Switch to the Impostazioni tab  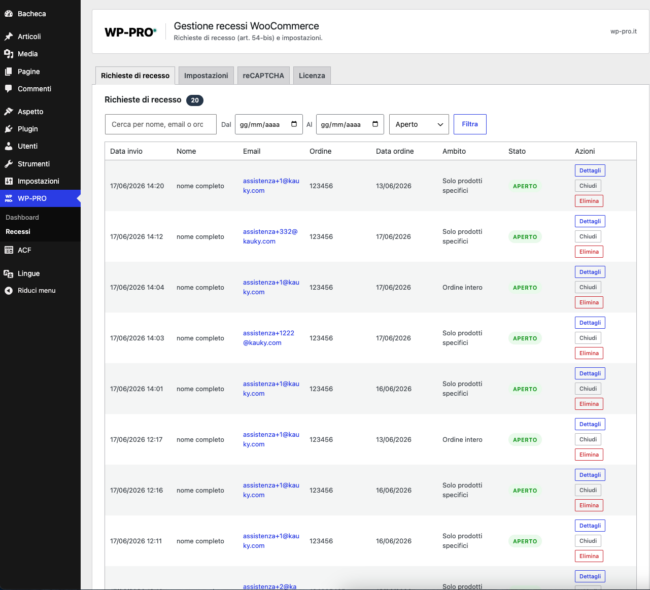(x=206, y=75)
